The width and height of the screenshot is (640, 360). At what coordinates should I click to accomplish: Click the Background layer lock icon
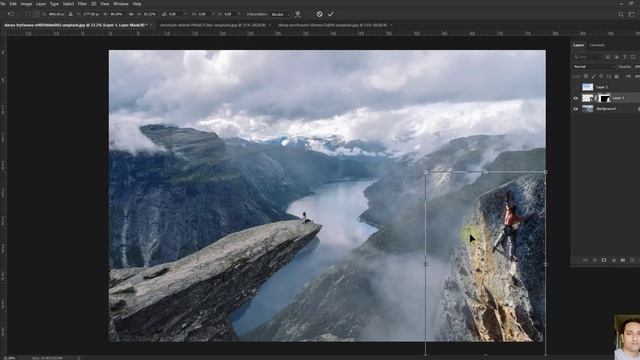(x=639, y=109)
